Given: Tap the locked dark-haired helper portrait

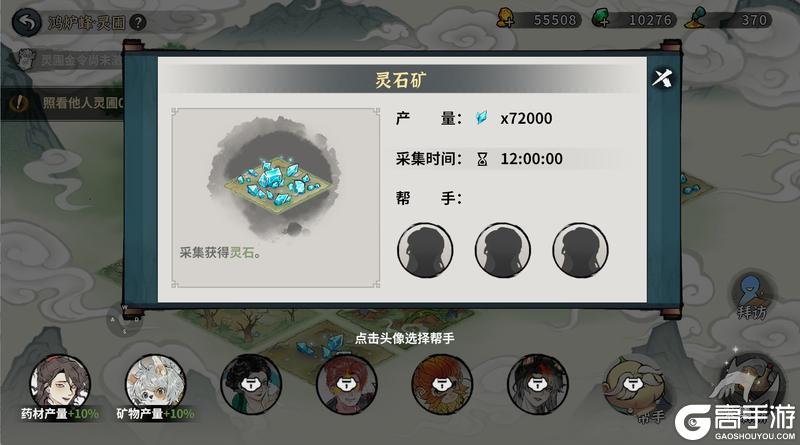Looking at the screenshot, I should click(251, 384).
